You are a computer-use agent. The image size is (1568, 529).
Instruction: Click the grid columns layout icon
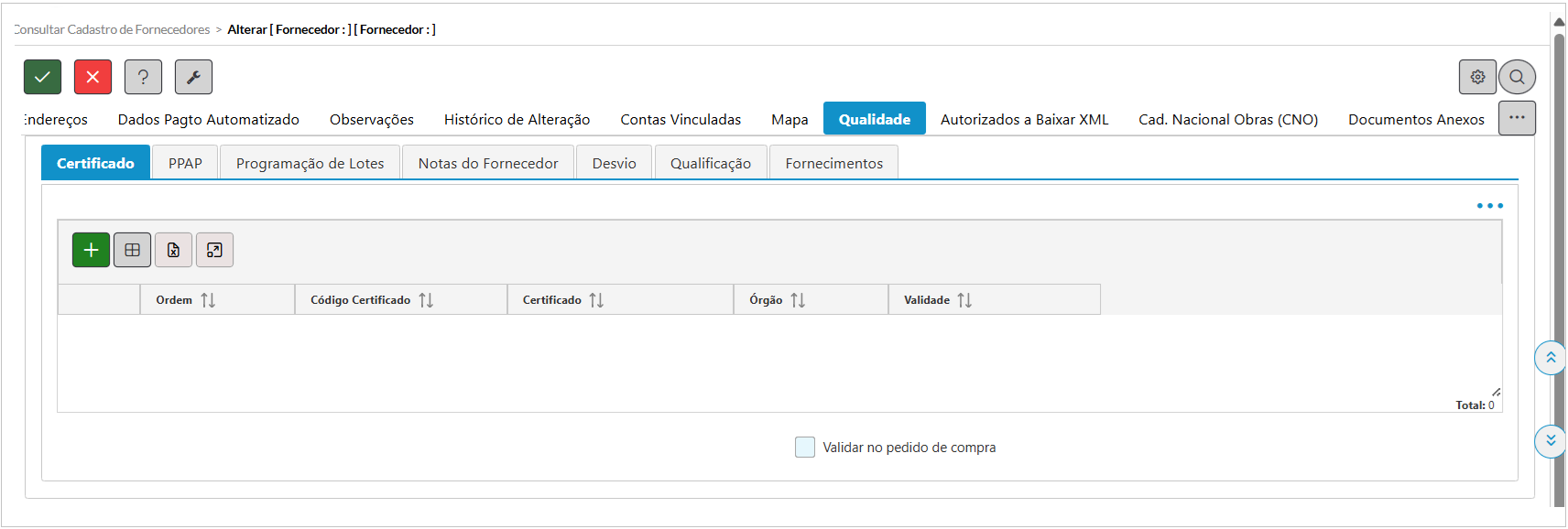(132, 250)
